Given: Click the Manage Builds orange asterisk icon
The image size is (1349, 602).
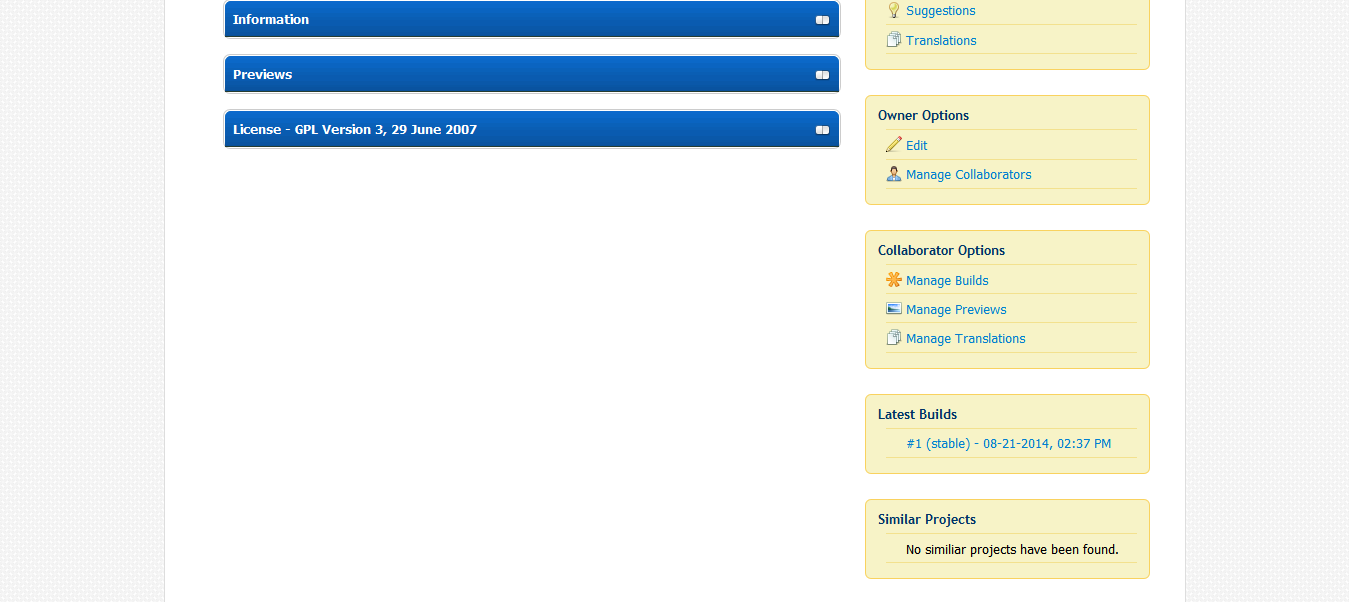Looking at the screenshot, I should pyautogui.click(x=894, y=280).
